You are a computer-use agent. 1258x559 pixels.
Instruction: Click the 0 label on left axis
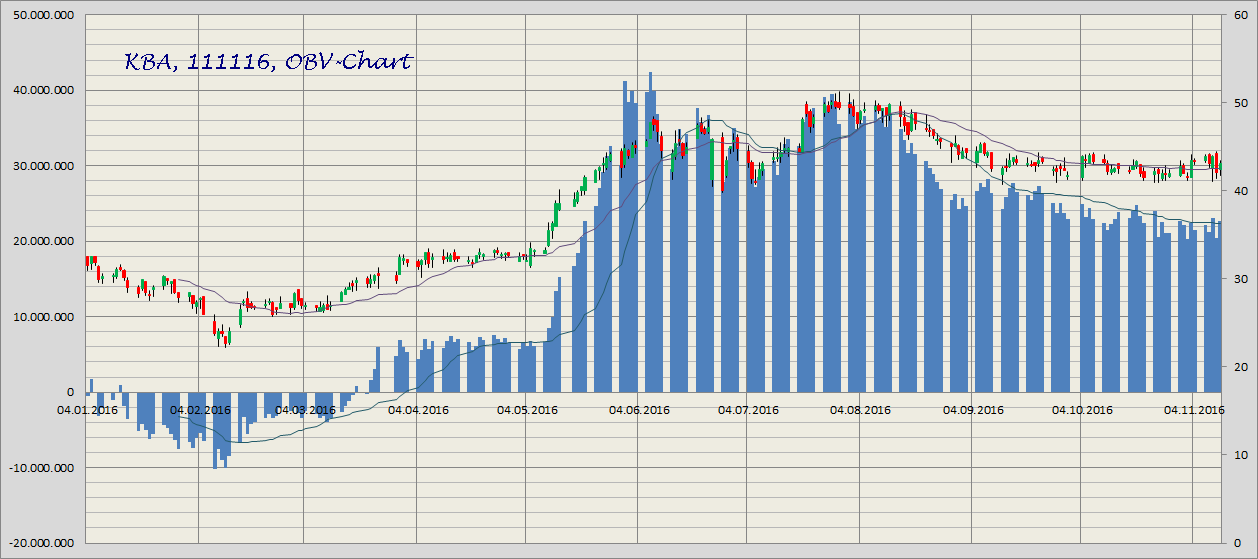point(70,392)
